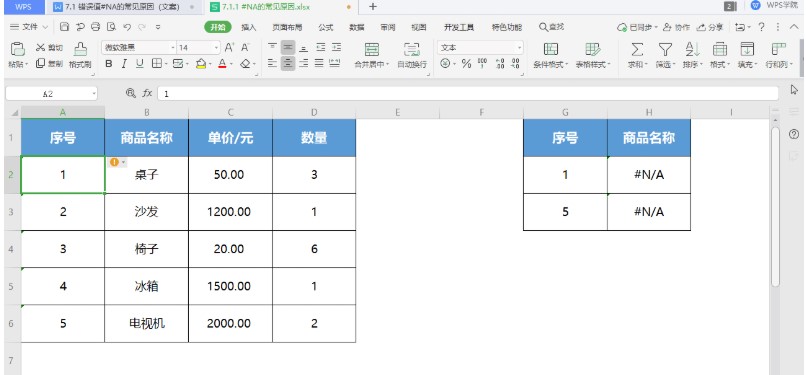Open the 数据 (Data) ribbon tab
This screenshot has height=375, width=806.
tap(357, 27)
